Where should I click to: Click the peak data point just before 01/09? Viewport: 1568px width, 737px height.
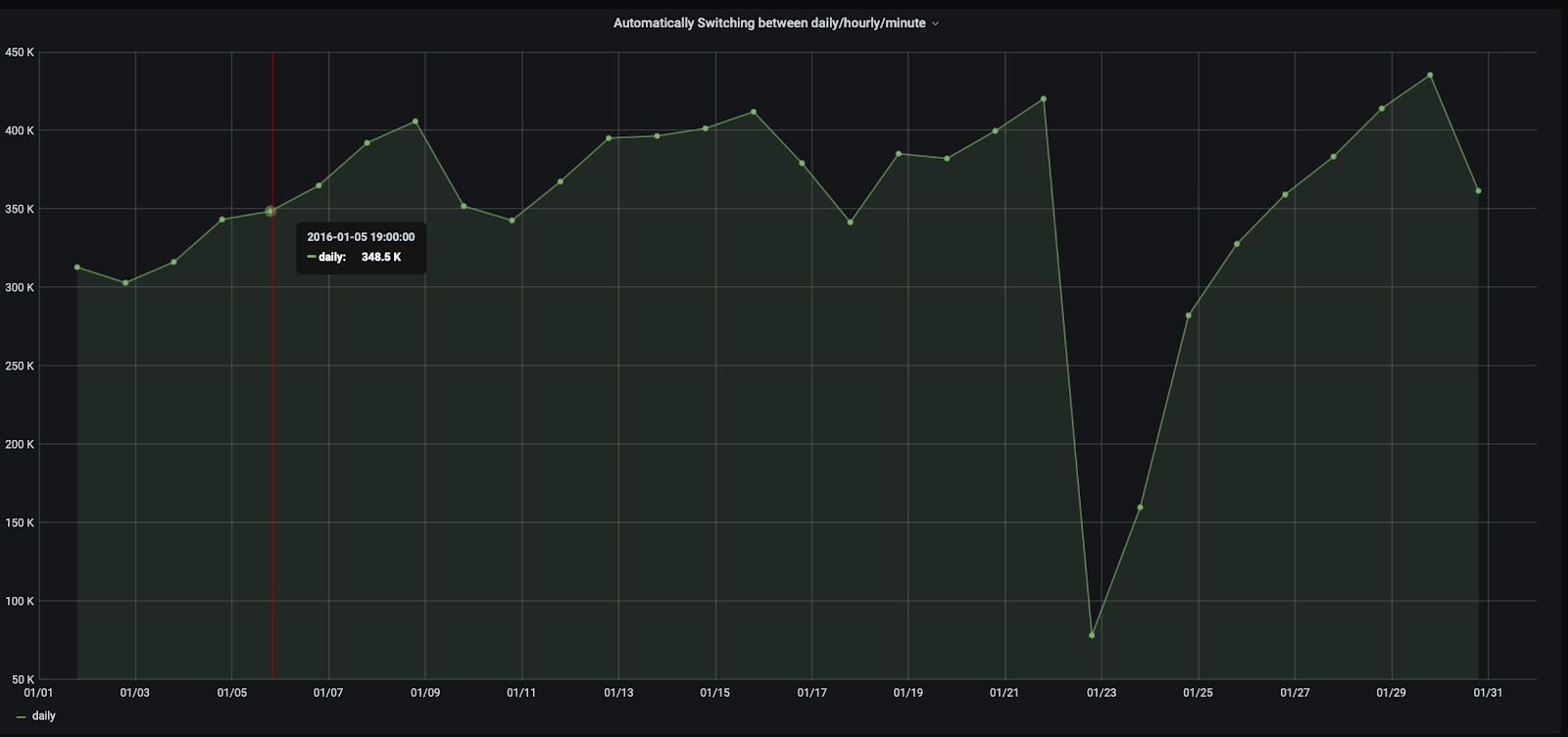(x=416, y=122)
